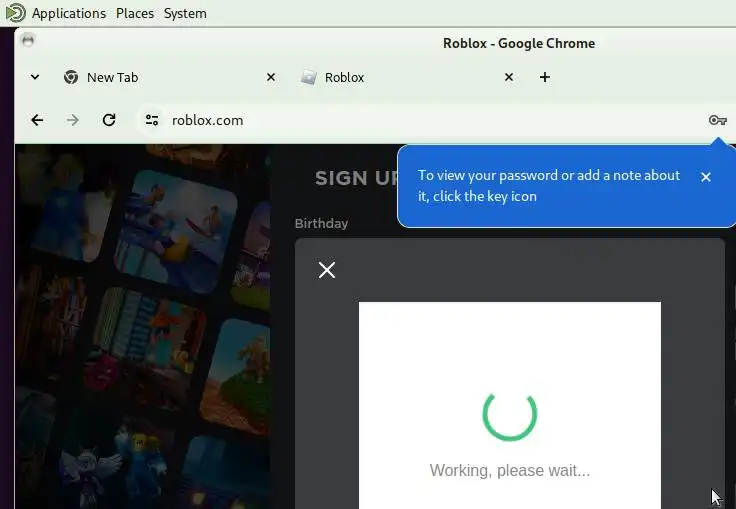The image size is (736, 509).
Task: Click the "Working, please wait..." text
Action: (510, 470)
